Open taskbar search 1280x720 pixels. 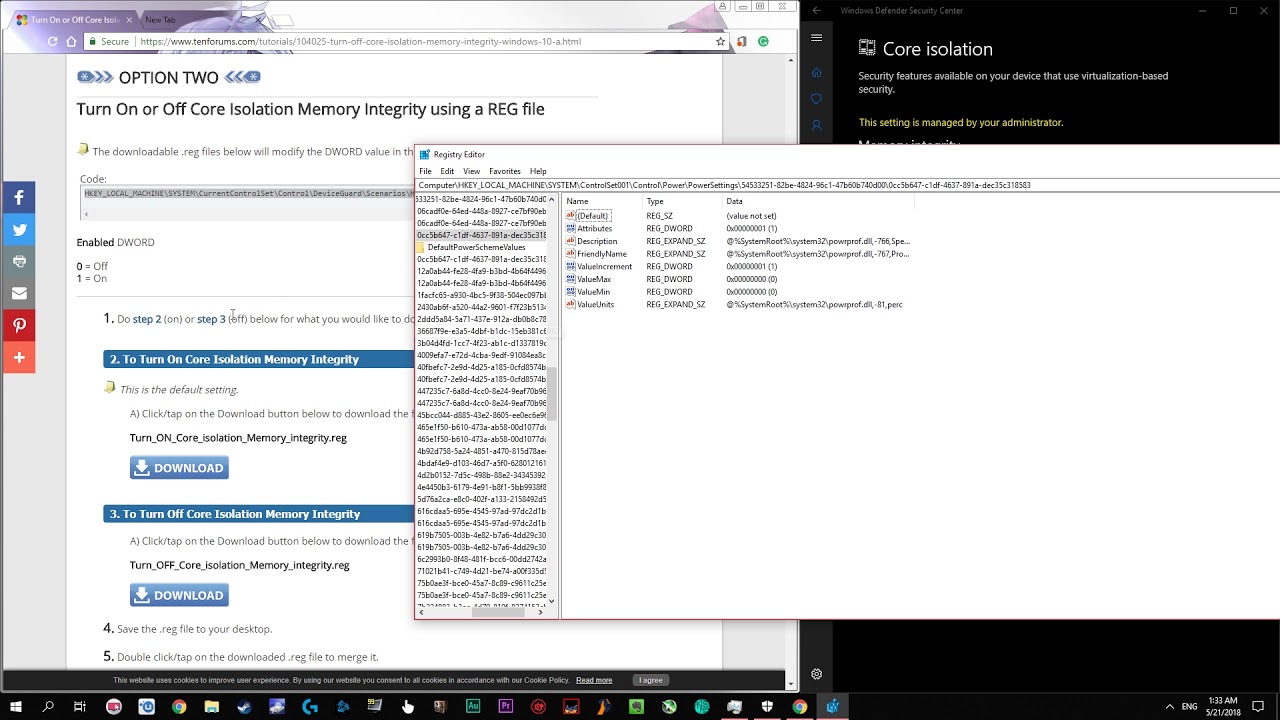point(48,707)
